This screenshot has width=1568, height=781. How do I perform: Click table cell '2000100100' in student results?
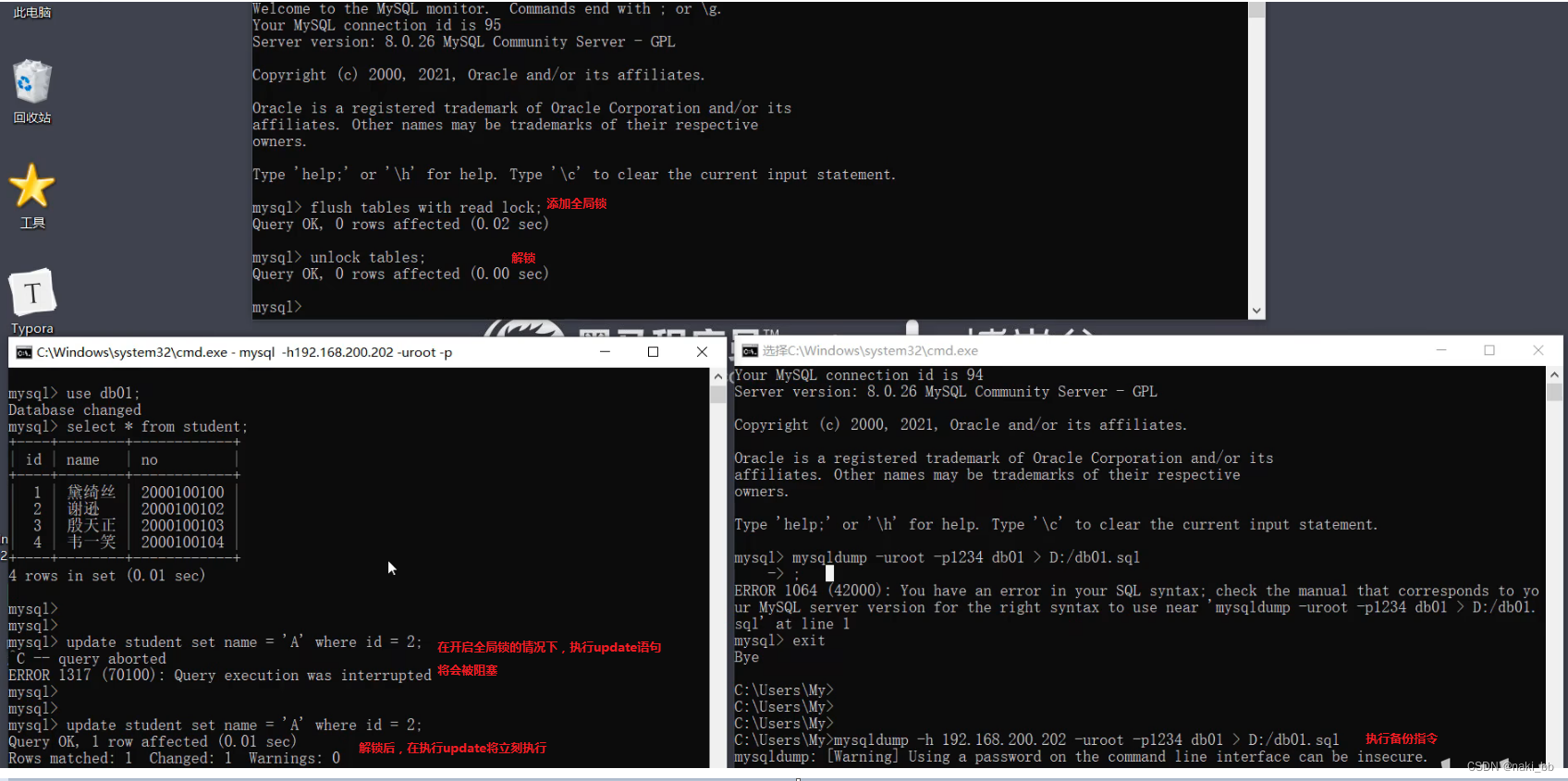click(x=183, y=493)
